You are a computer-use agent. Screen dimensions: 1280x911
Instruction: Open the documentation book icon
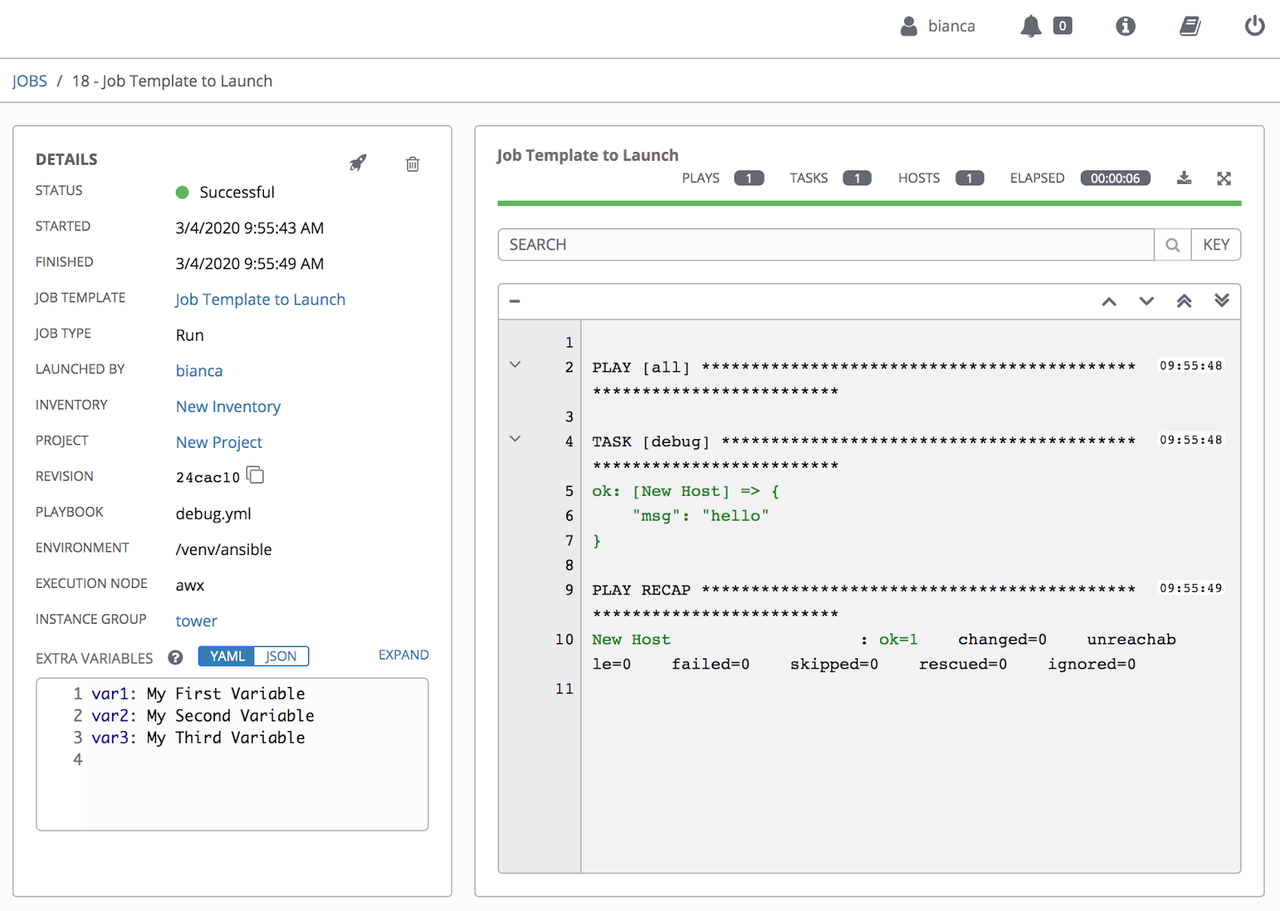tap(1189, 27)
